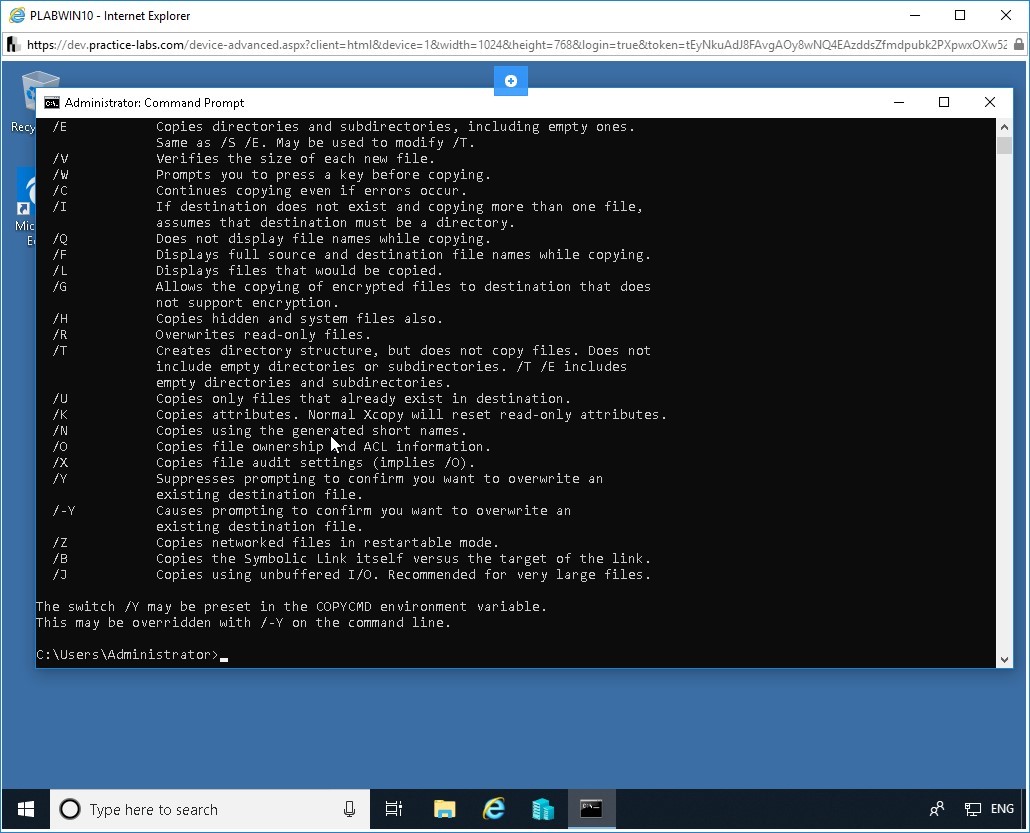Click 'Copies hidden and system files also.'

(x=300, y=319)
